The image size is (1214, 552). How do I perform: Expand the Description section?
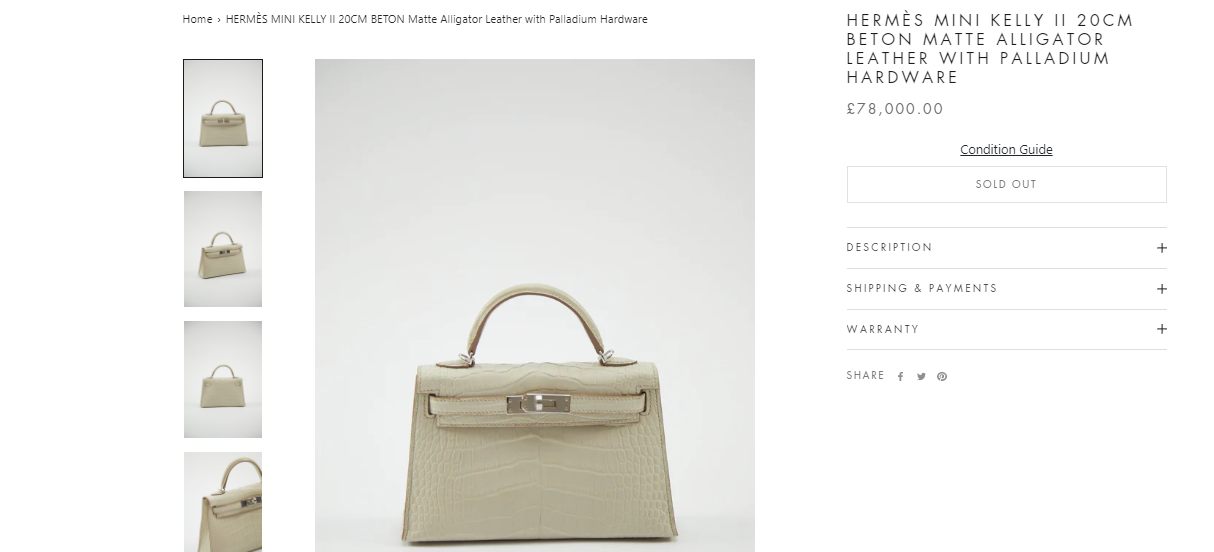(x=1006, y=248)
